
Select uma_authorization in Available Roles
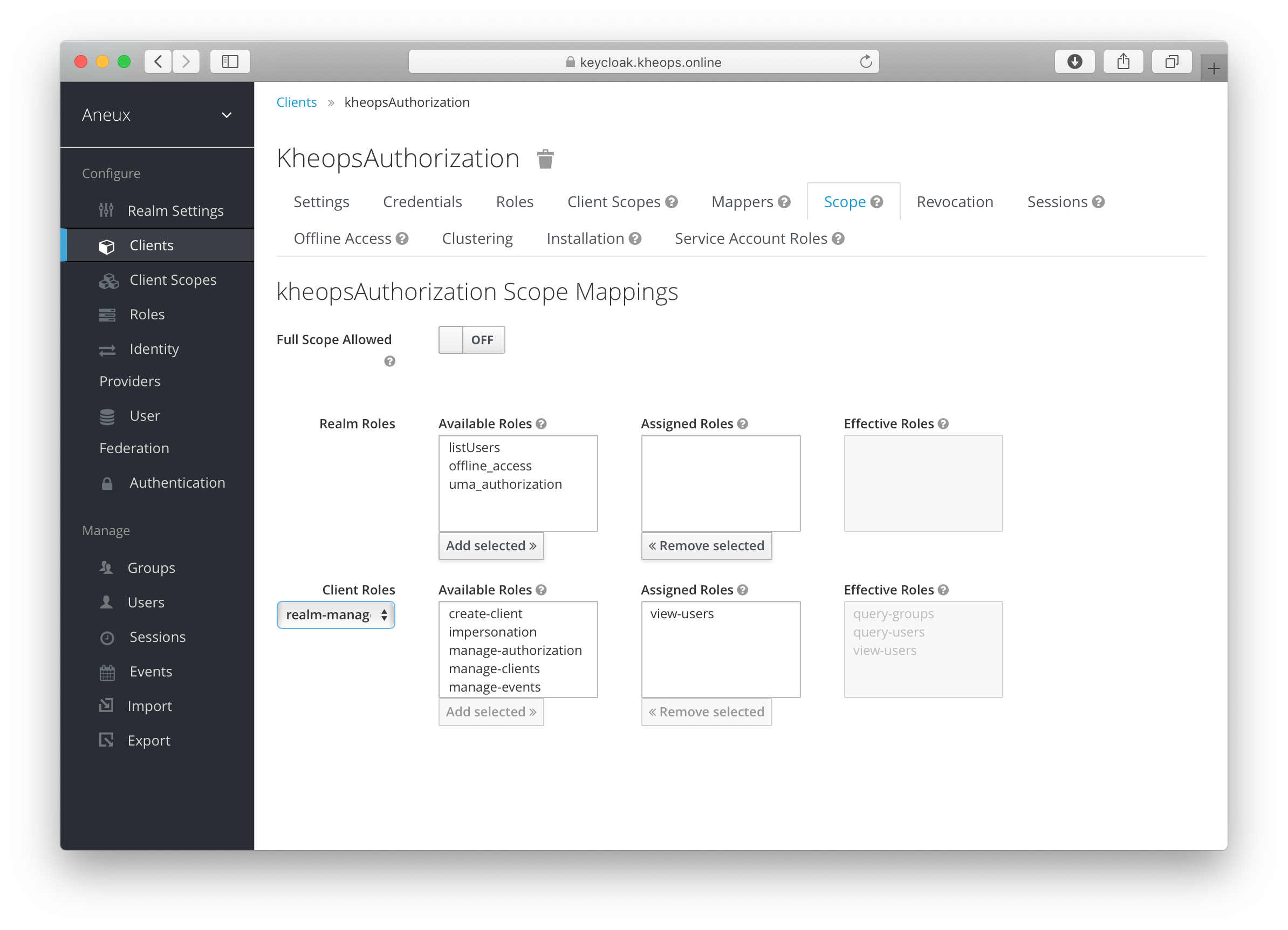(x=505, y=484)
